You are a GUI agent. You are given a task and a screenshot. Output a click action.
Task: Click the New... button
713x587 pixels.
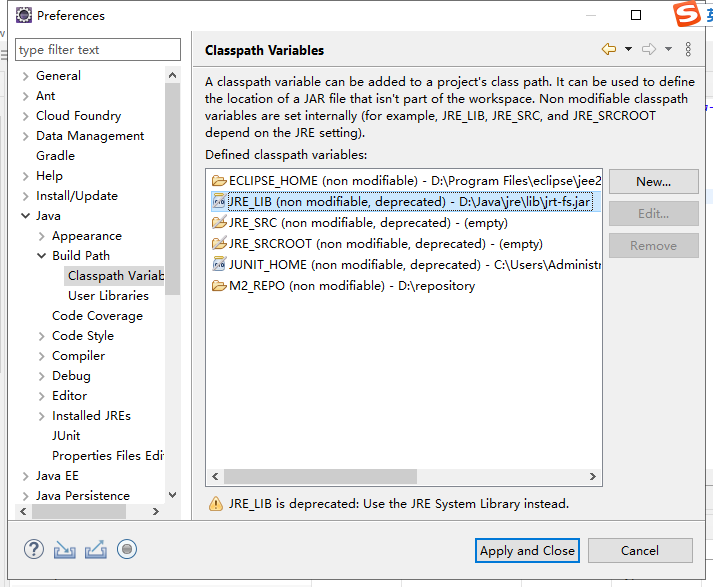pyautogui.click(x=653, y=182)
